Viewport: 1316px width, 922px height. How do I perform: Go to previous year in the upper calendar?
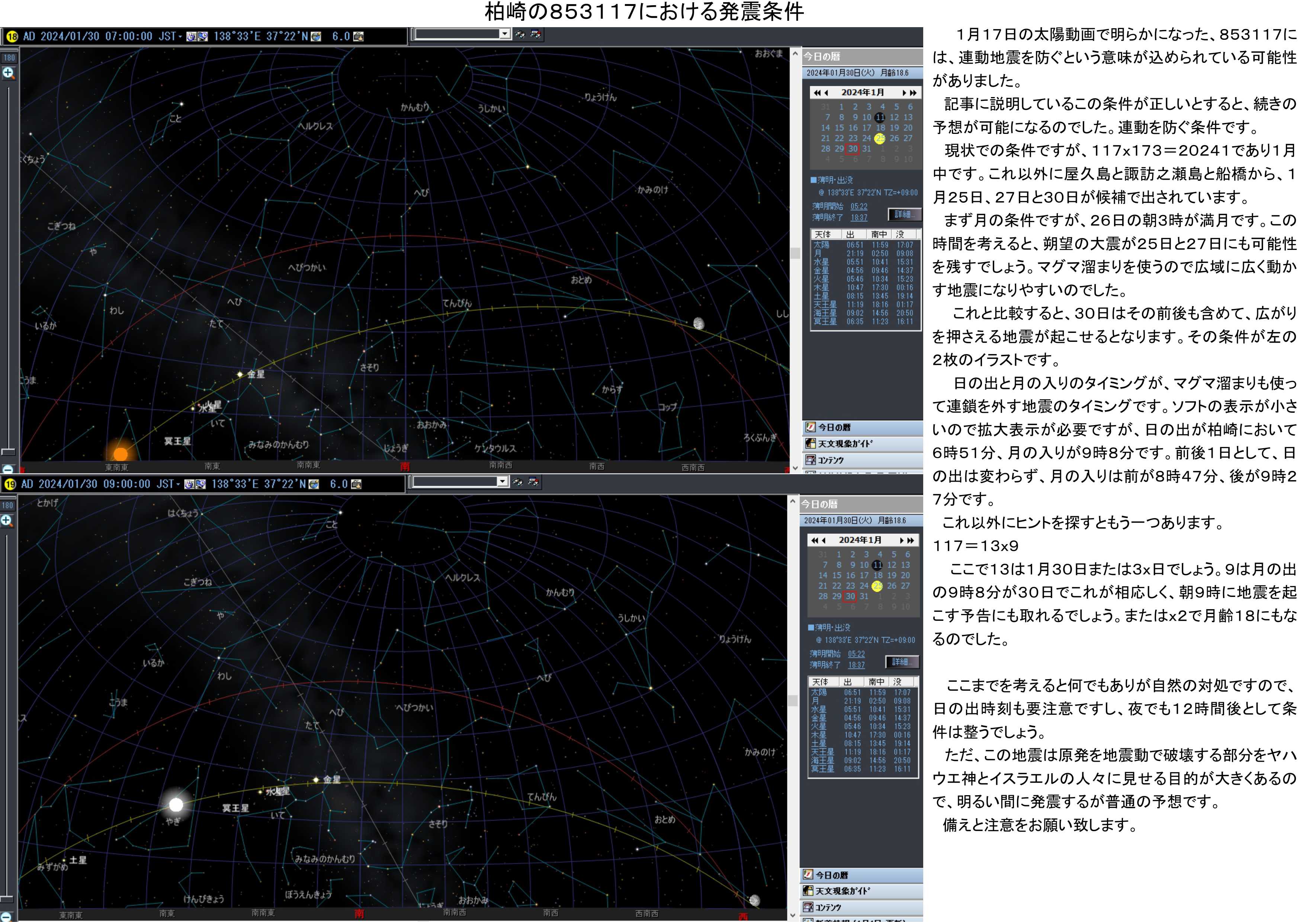817,93
